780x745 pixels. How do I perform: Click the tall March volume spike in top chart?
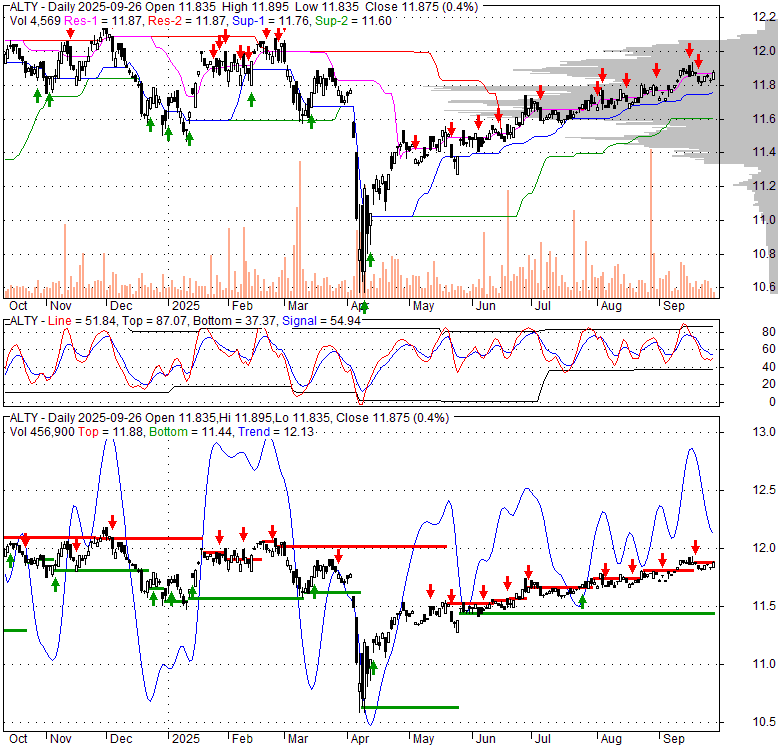[300, 229]
